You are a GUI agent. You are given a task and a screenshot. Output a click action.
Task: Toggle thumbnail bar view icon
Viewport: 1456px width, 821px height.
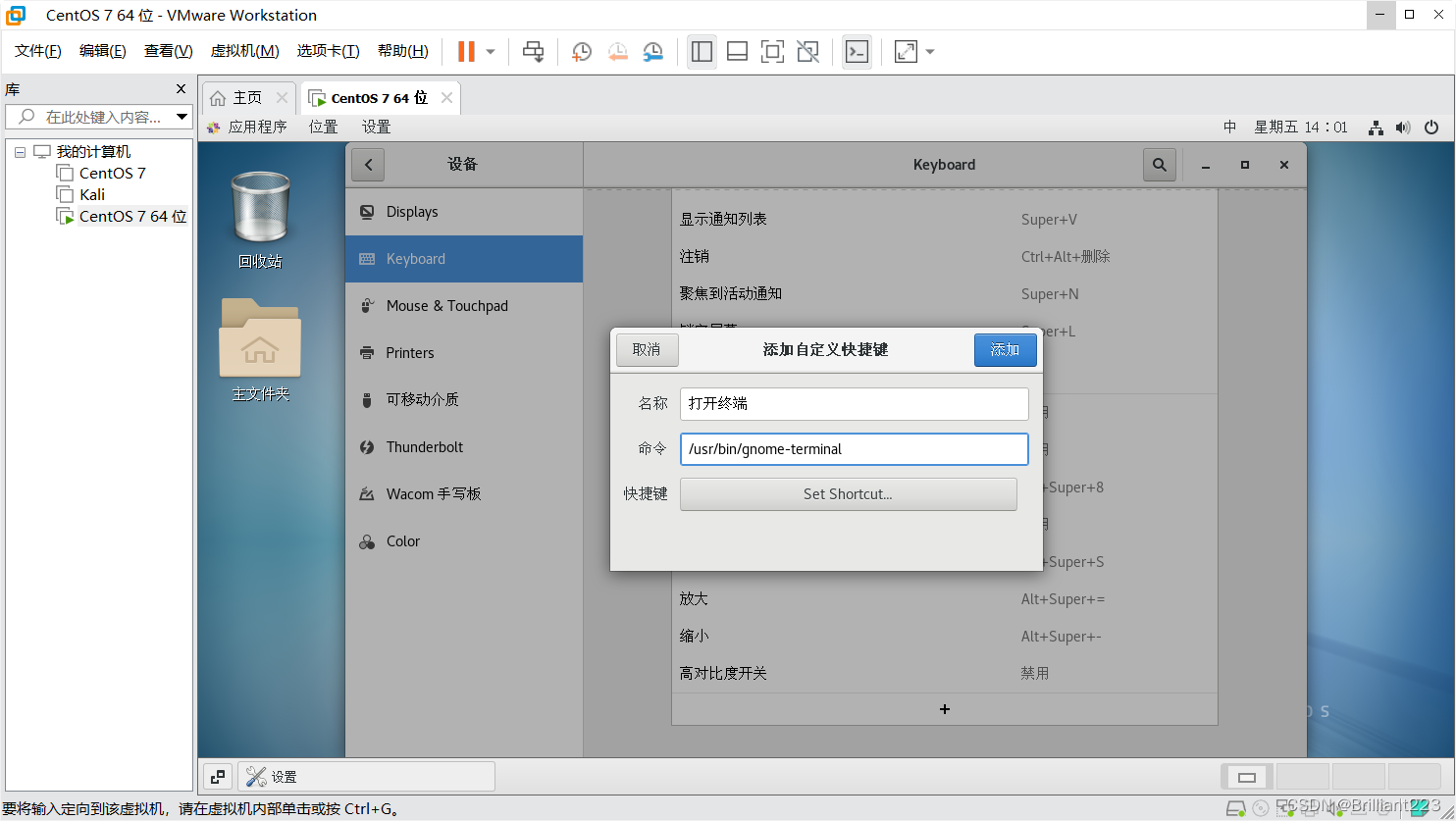point(738,51)
